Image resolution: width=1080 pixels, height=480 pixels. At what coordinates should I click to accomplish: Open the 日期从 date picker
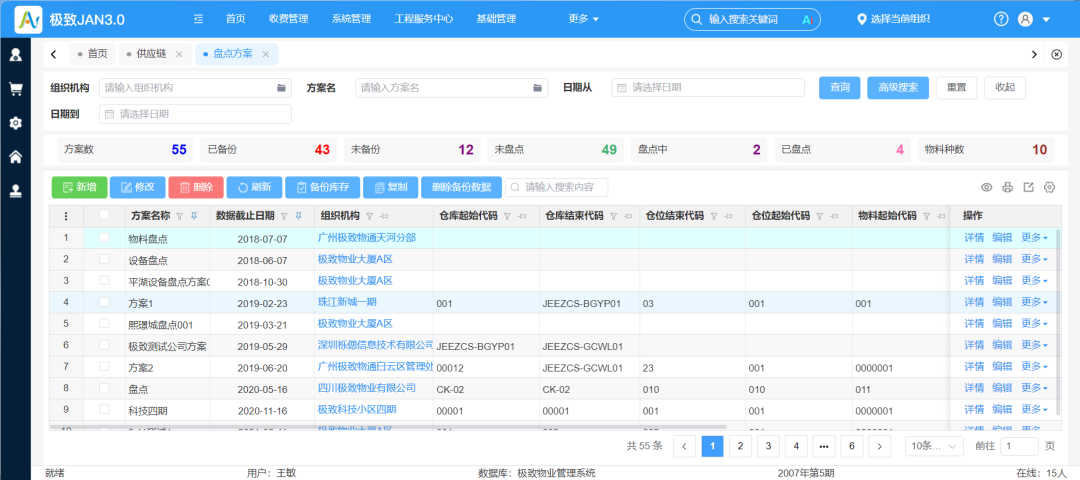[708, 87]
